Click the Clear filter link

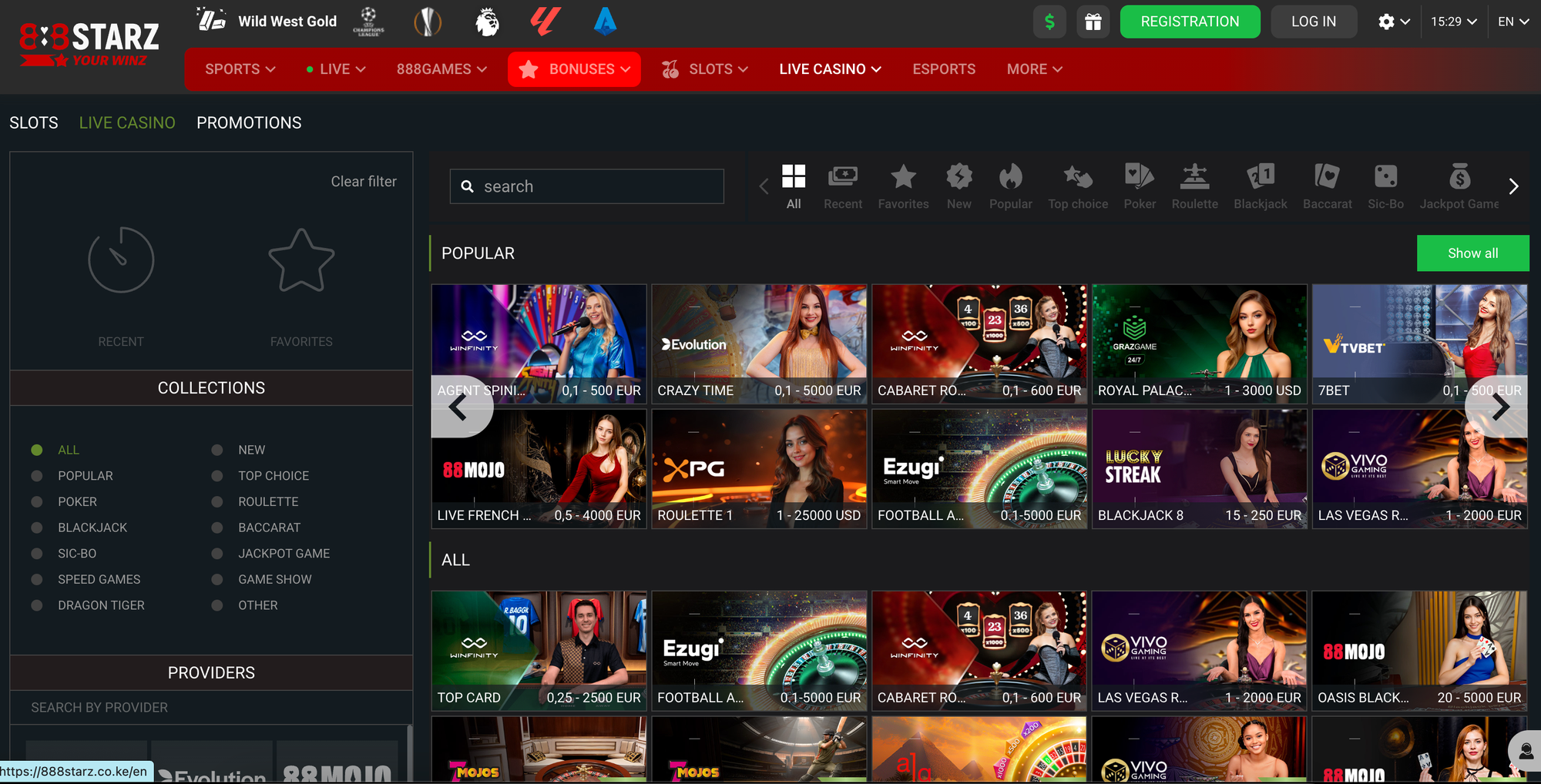(364, 182)
